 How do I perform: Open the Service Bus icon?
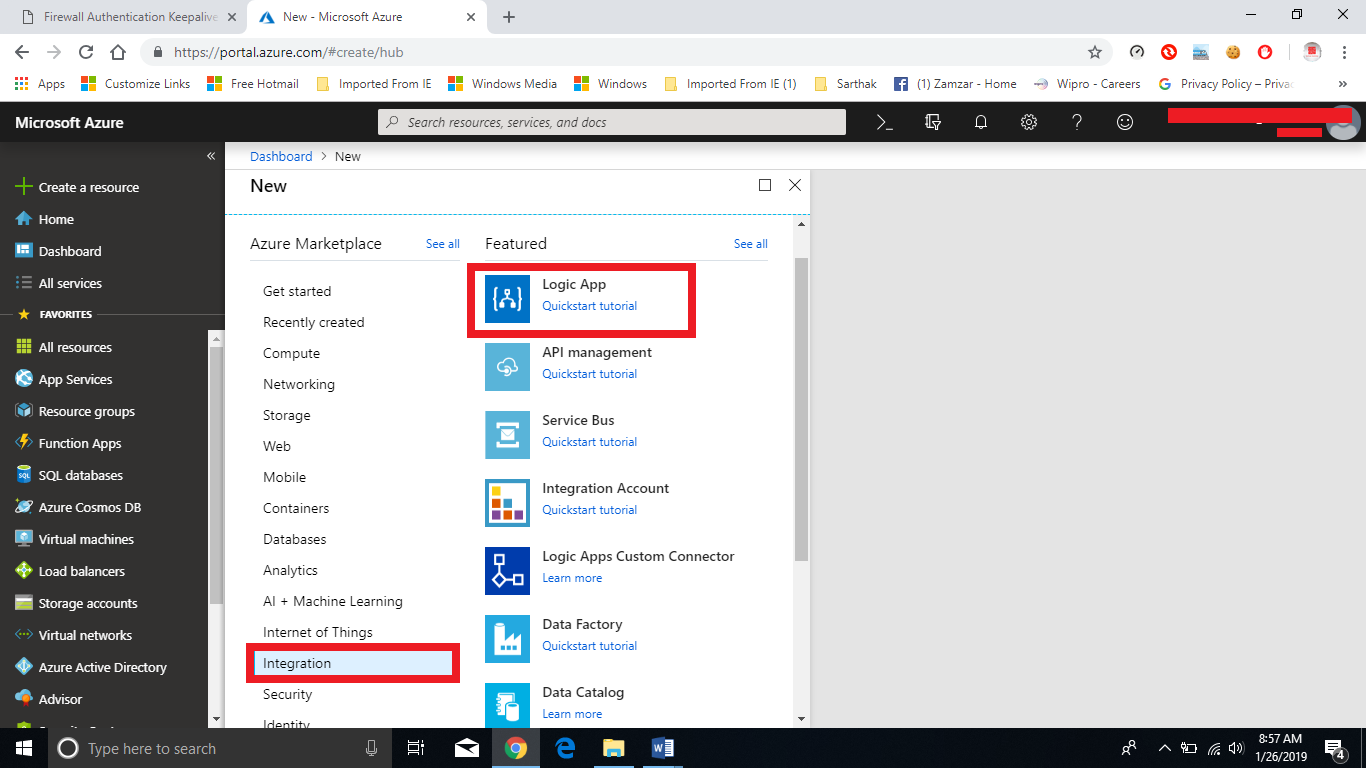[507, 435]
